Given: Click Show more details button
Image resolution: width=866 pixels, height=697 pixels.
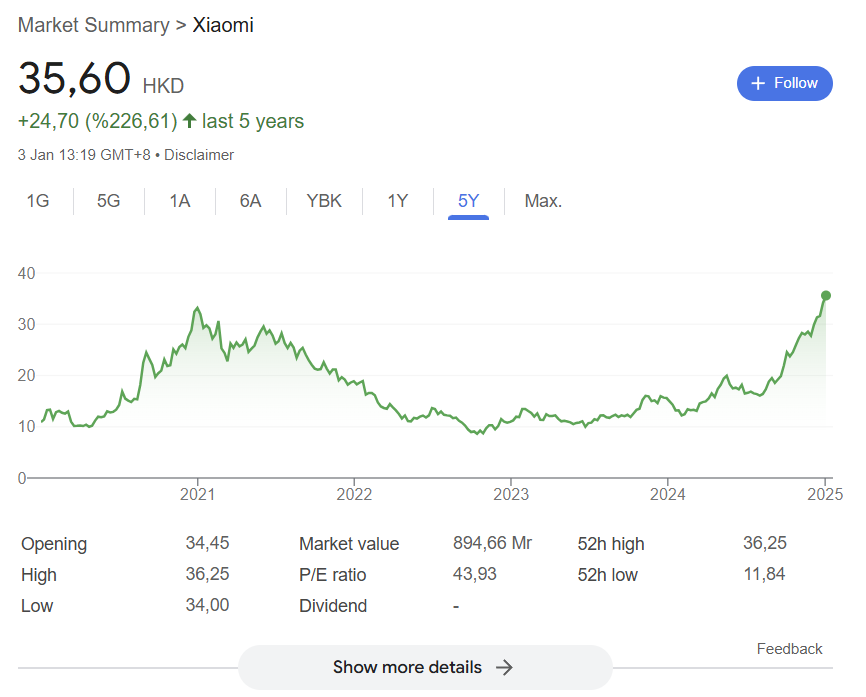Looking at the screenshot, I should pos(425,667).
